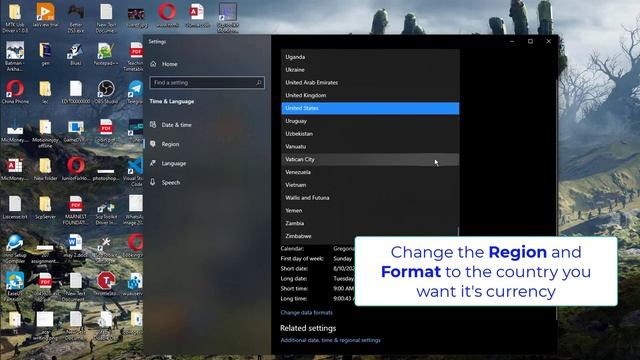This screenshot has height=360, width=640.
Task: Select Vanuatu in the country list
Action: pyautogui.click(x=370, y=147)
